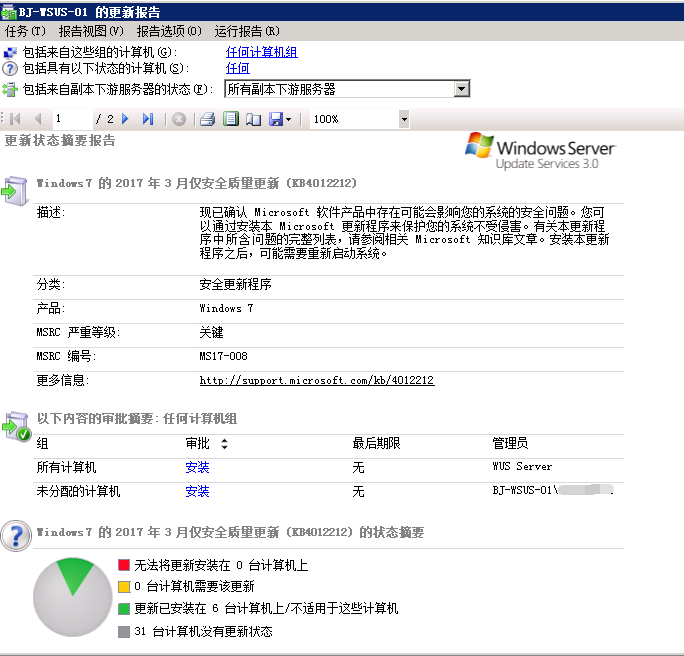The image size is (684, 656).
Task: Click 安全更新程序 classification value
Action: [x=236, y=284]
